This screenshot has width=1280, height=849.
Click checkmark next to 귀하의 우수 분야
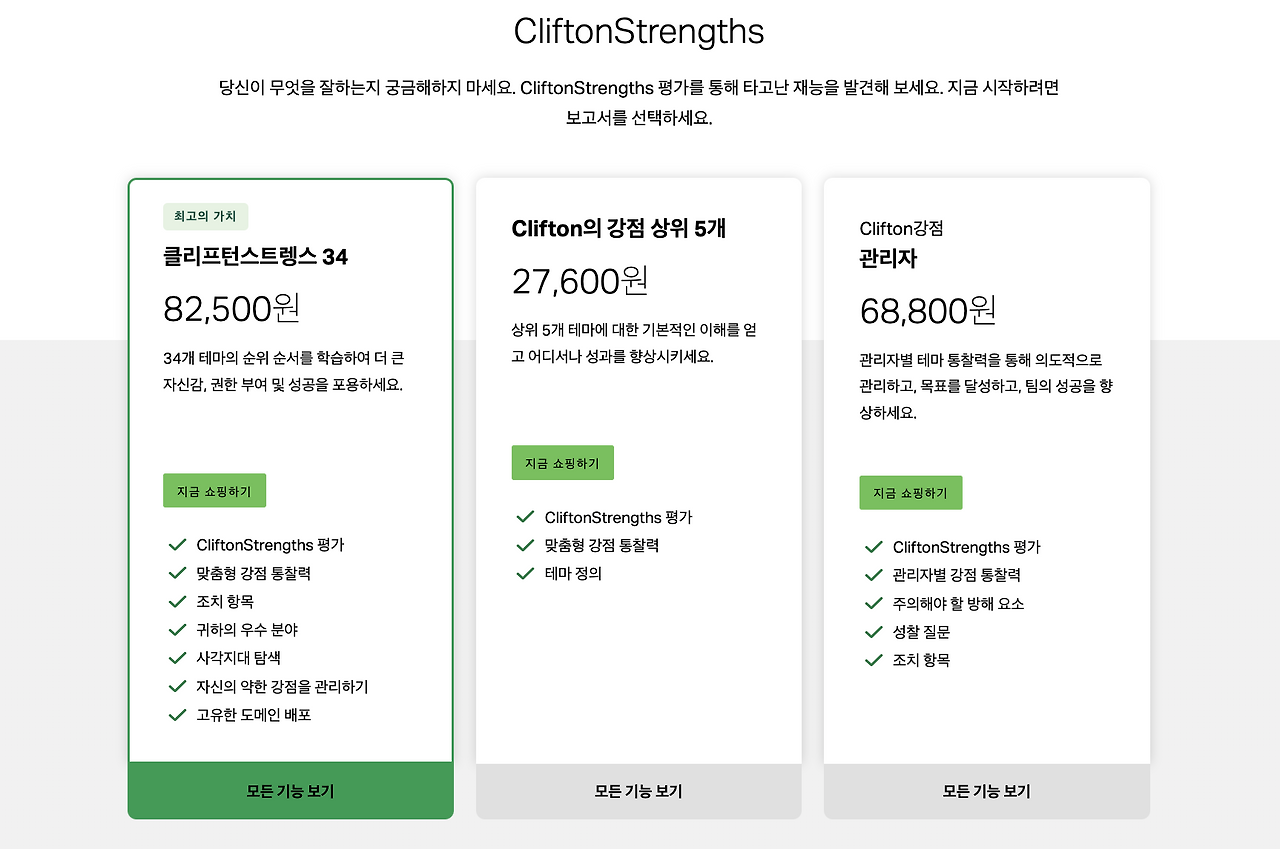178,630
